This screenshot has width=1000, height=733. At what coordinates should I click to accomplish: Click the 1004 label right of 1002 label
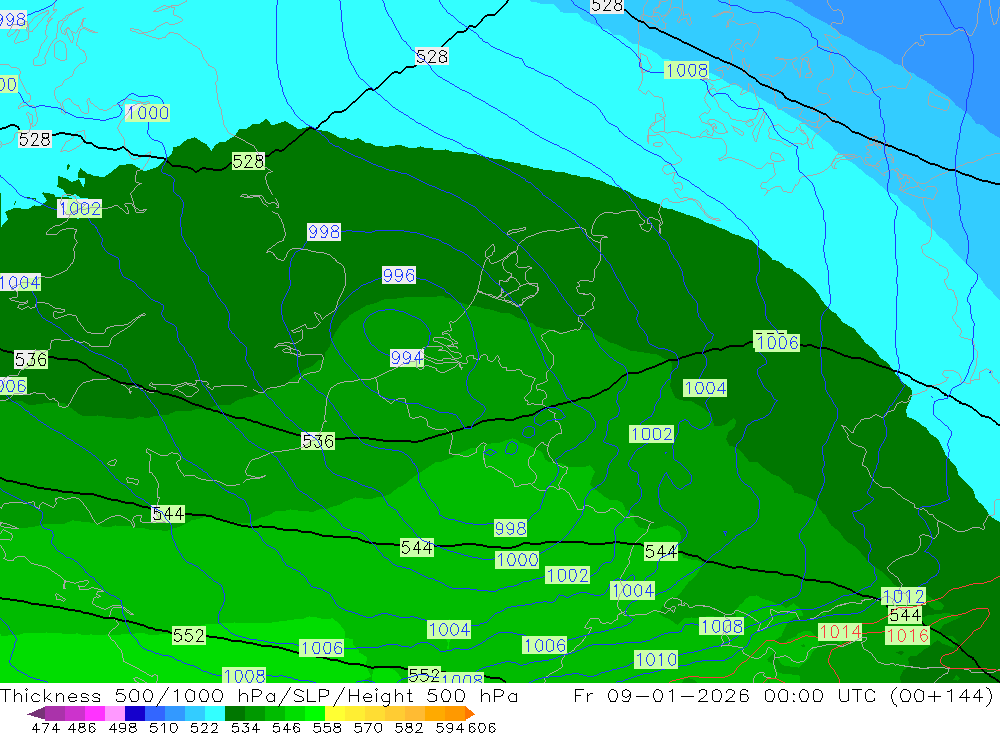(632, 591)
